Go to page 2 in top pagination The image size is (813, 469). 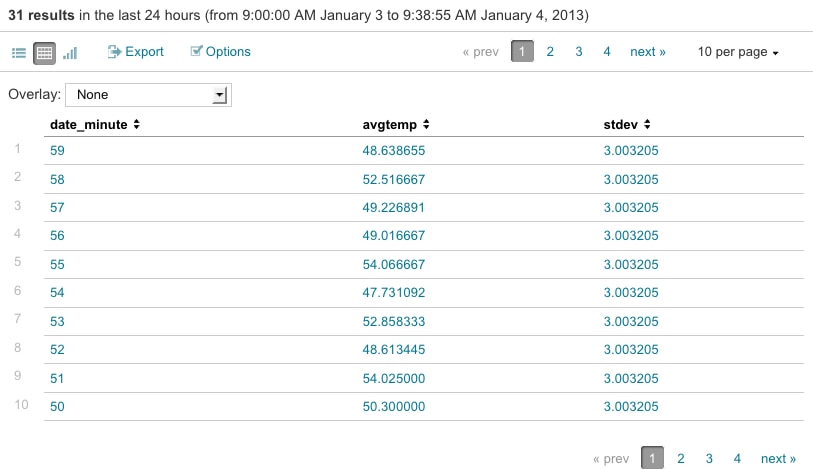(550, 51)
